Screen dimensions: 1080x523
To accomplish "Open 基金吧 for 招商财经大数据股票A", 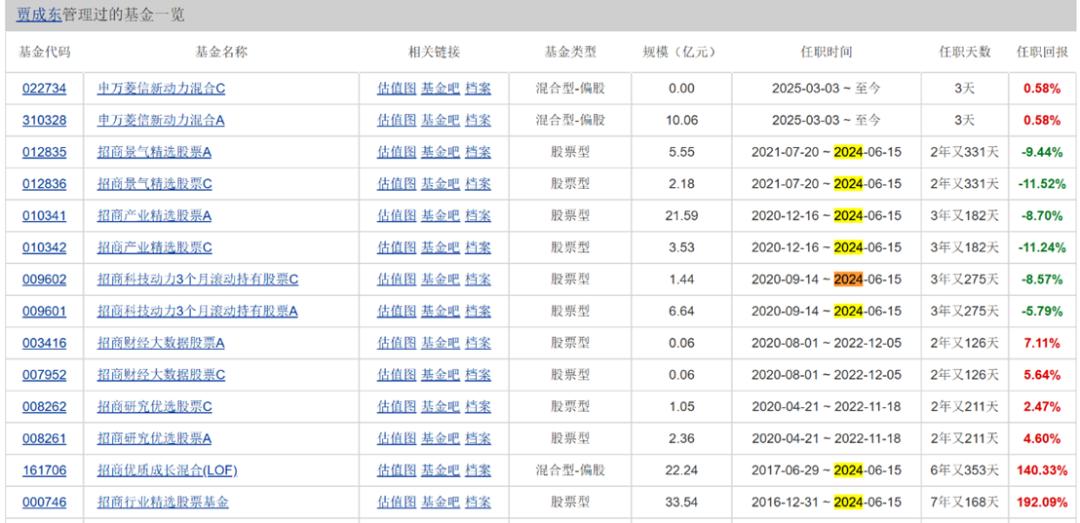I will tap(440, 343).
